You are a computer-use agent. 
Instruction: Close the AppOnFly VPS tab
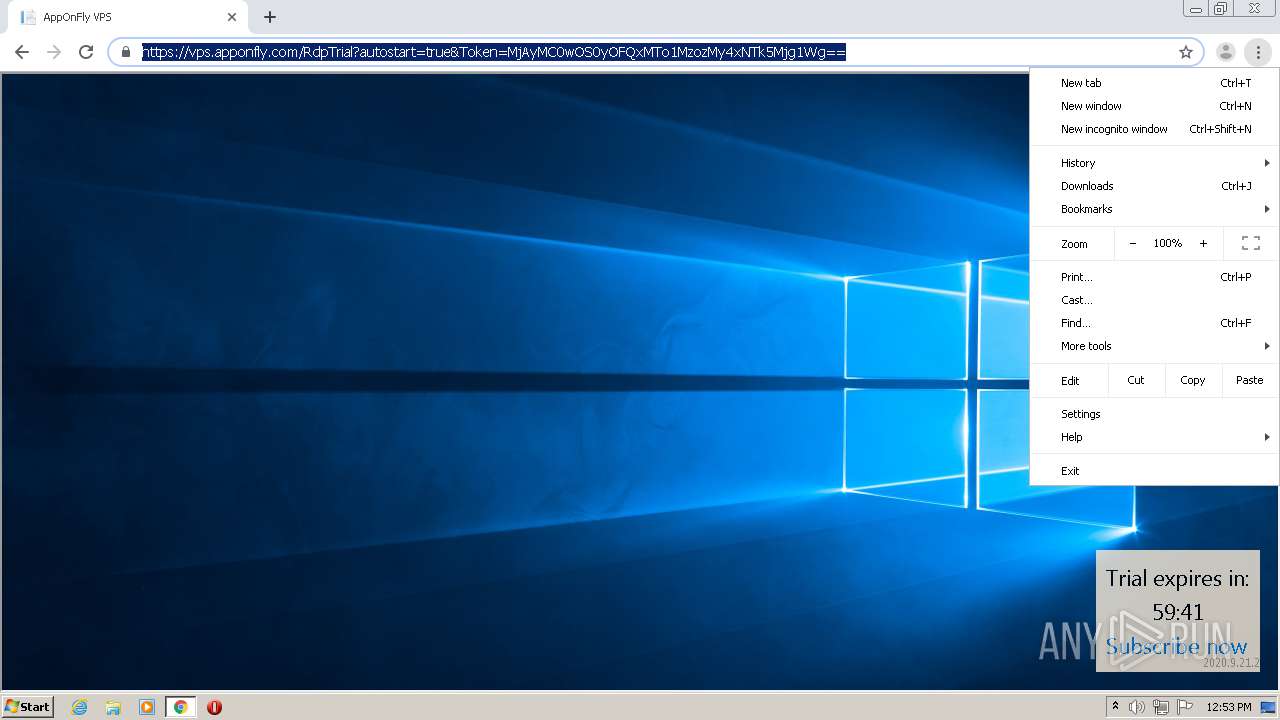[232, 17]
